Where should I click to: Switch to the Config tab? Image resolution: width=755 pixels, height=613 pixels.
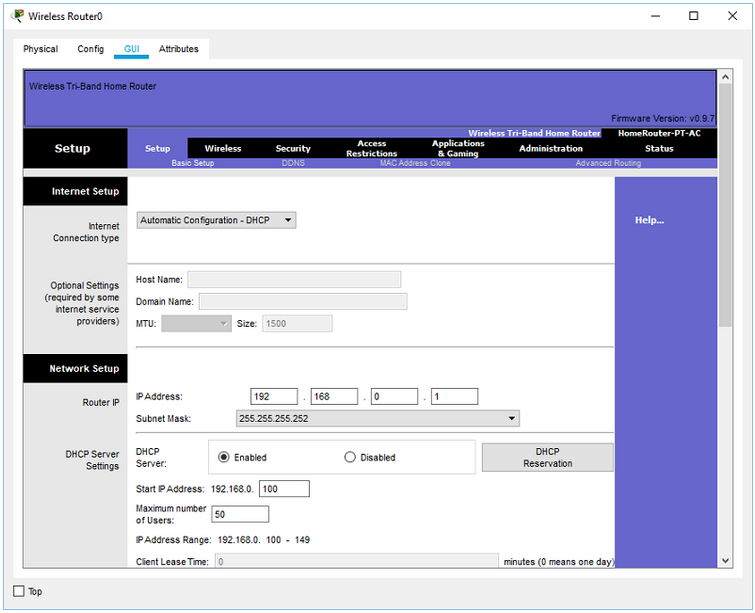[91, 49]
